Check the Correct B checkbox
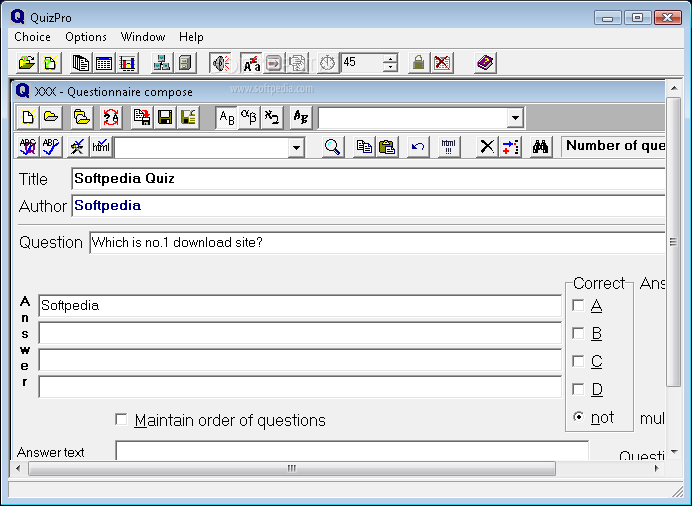692x506 pixels. 578,333
